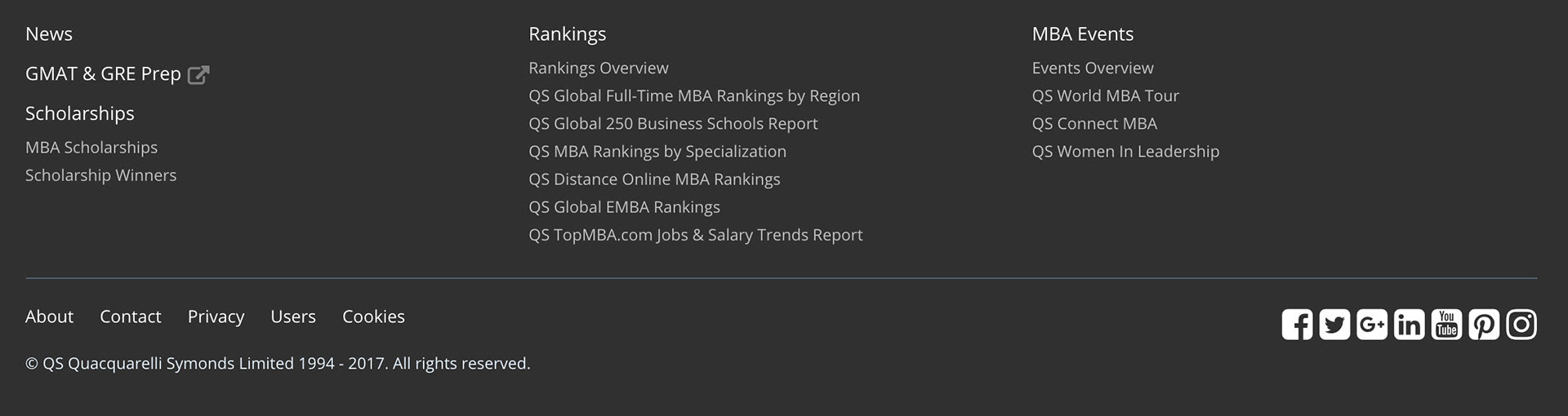Open the Cookies footer link
1568x416 pixels.
click(x=373, y=316)
